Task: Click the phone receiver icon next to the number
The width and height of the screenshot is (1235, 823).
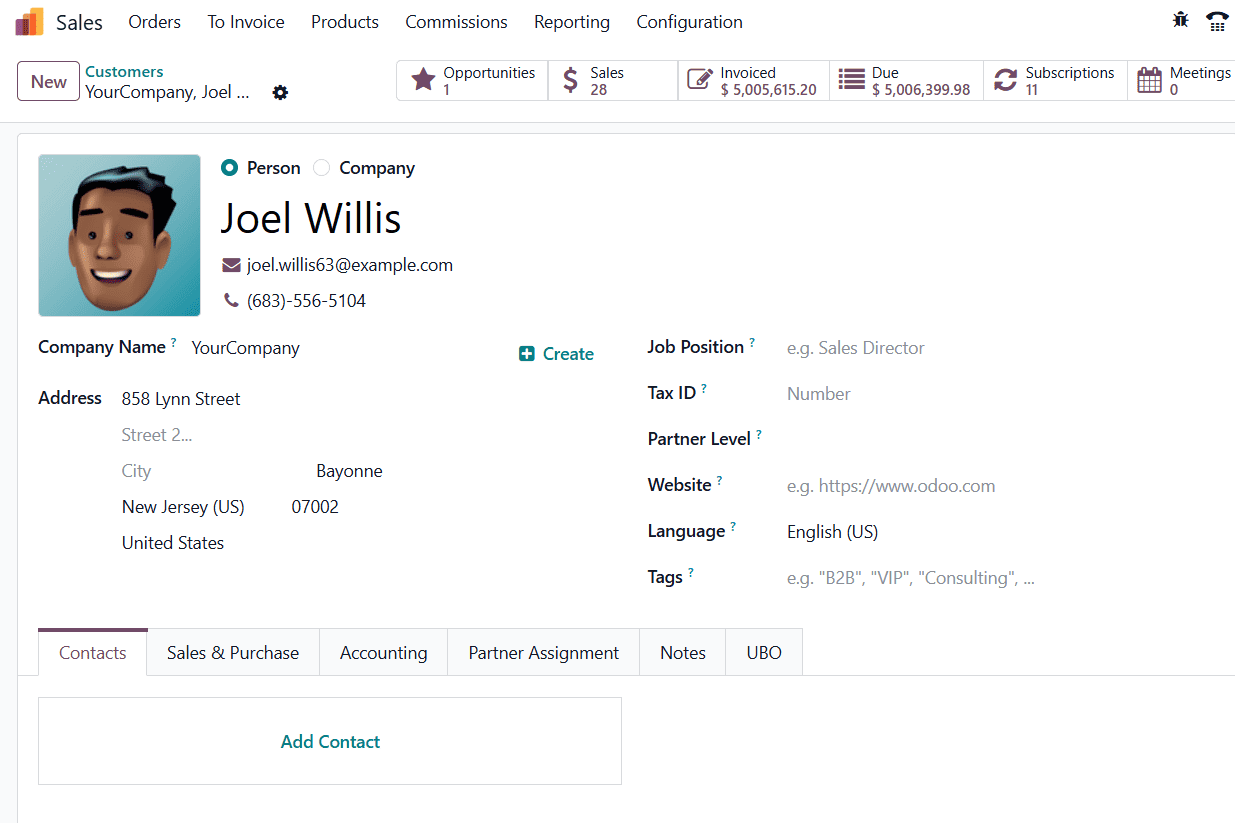Action: [229, 300]
